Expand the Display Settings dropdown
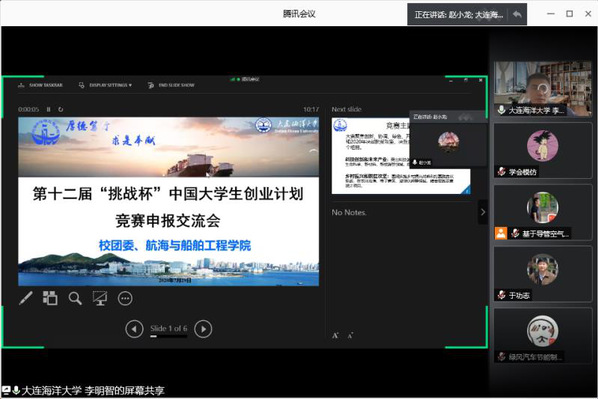 click(105, 85)
